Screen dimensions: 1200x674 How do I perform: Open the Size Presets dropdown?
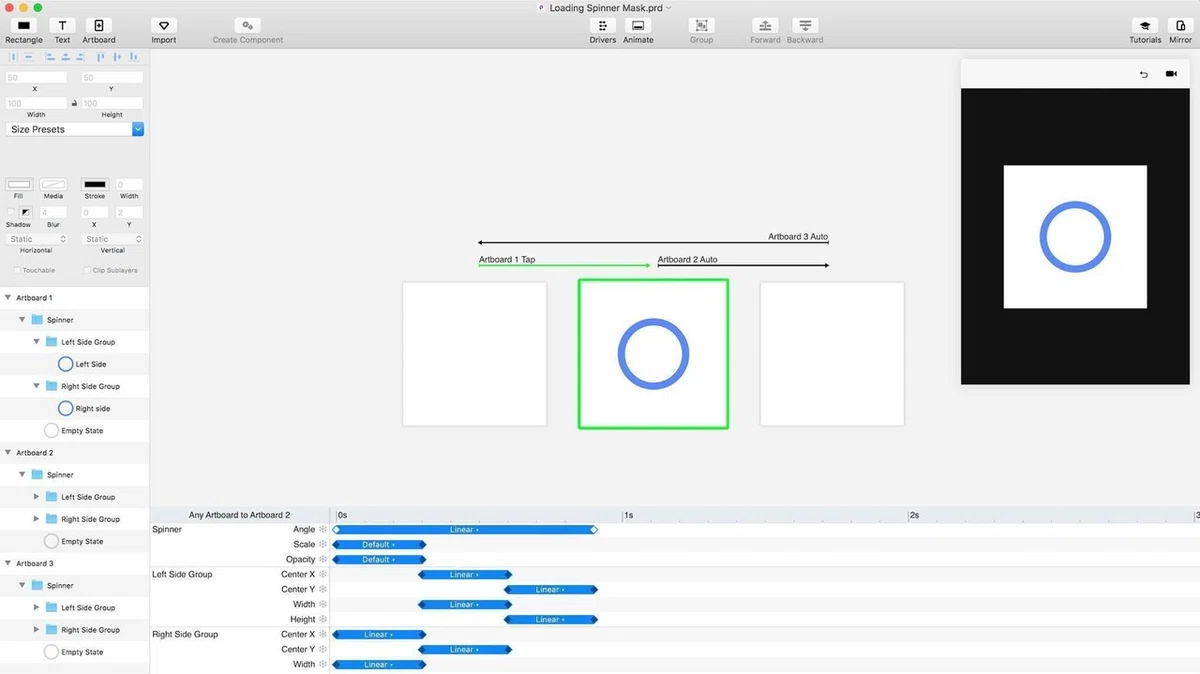click(75, 129)
